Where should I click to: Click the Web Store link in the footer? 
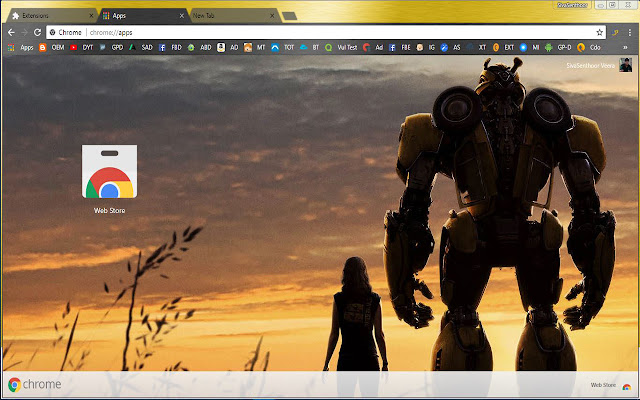(603, 385)
